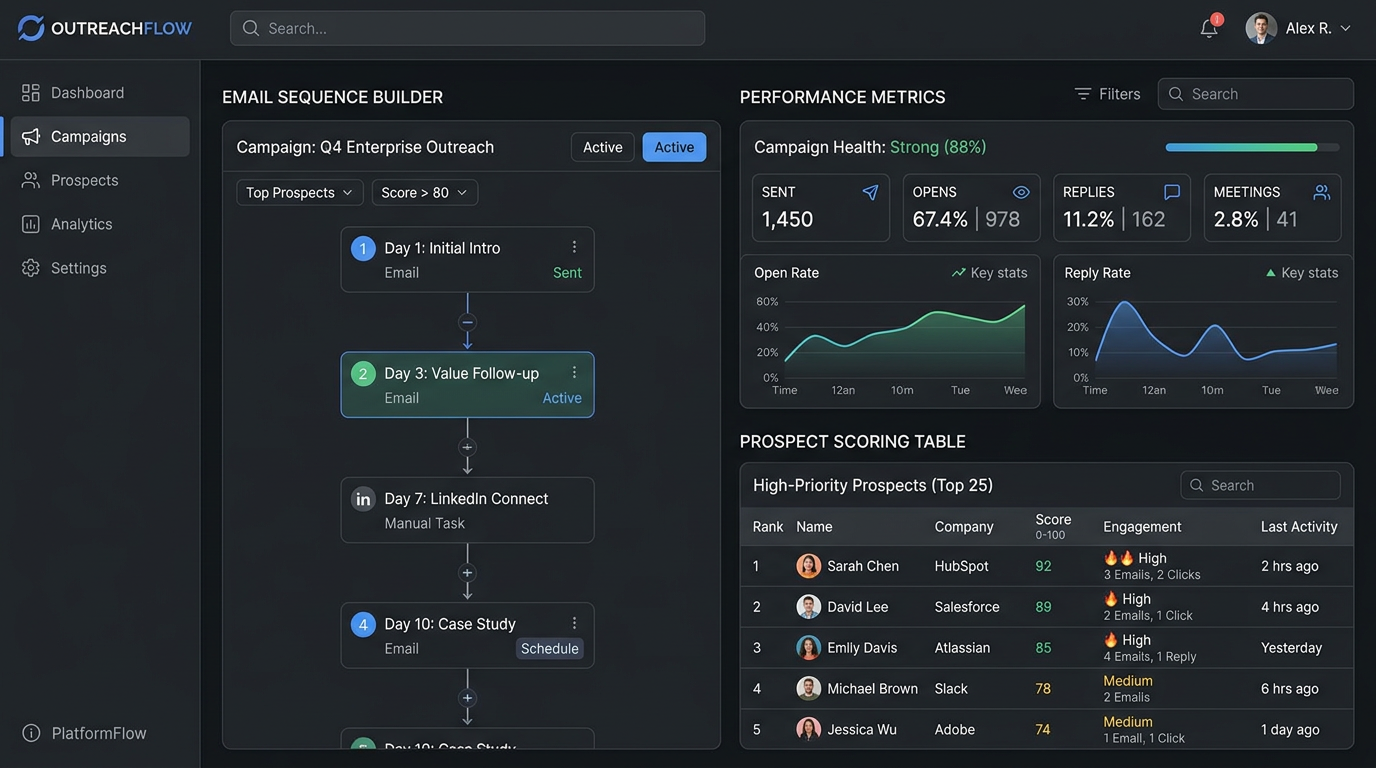Click the PlatformFlow info icon
Viewport: 1376px width, 768px height.
(x=31, y=733)
